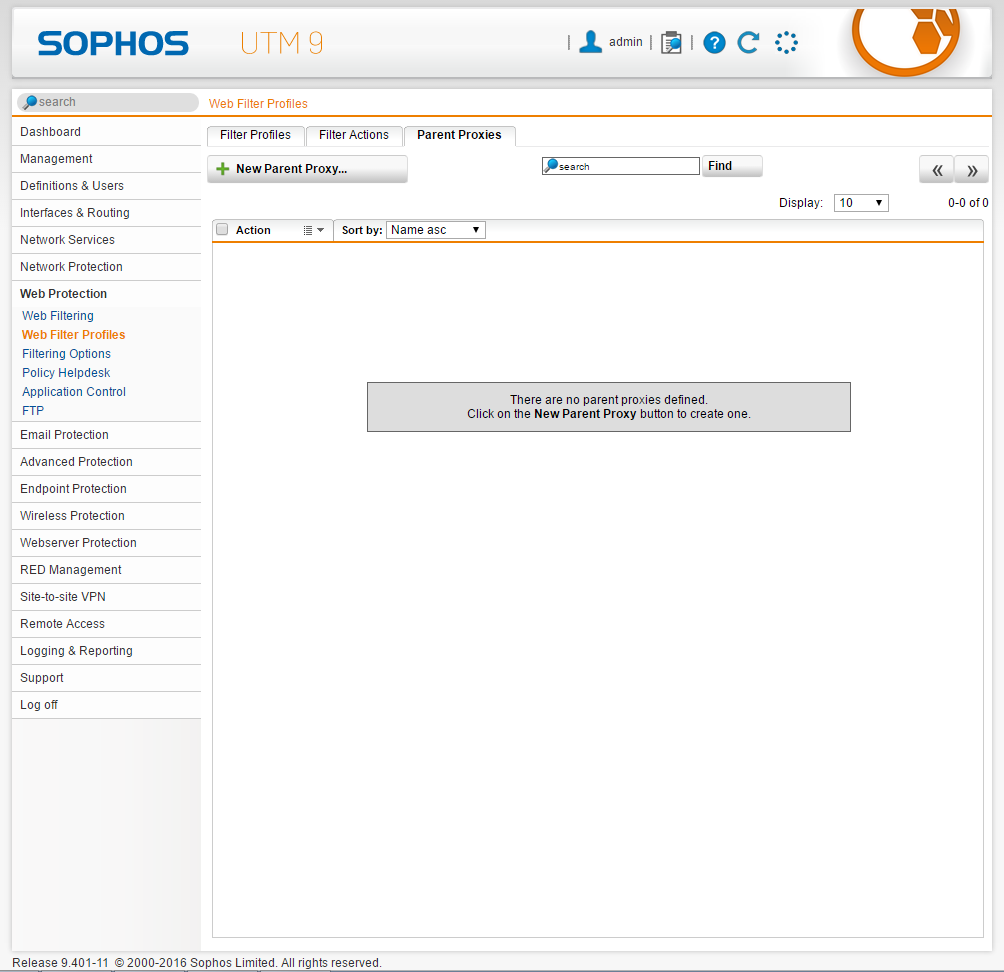
Task: Open Webserver Protection menu
Action: point(106,542)
